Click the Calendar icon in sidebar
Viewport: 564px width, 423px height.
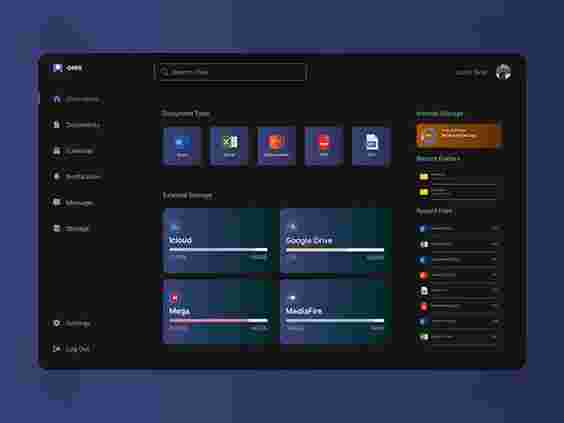click(56, 151)
